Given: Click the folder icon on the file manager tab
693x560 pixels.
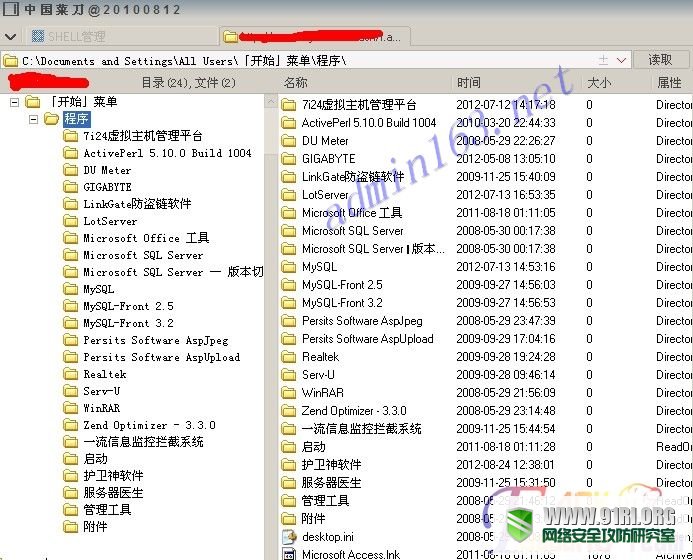Looking at the screenshot, I should [230, 36].
